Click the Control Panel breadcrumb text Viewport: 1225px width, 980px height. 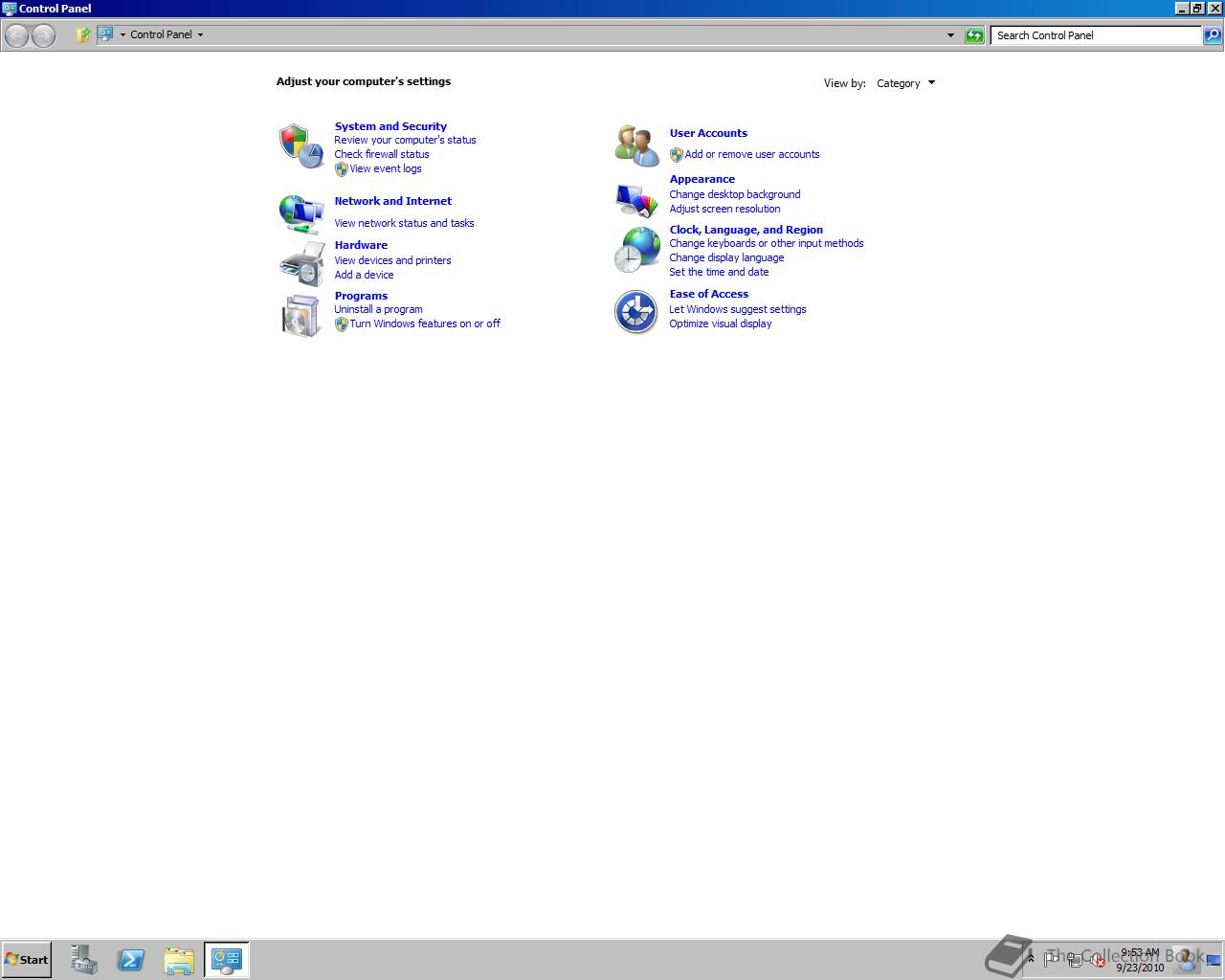pos(161,34)
